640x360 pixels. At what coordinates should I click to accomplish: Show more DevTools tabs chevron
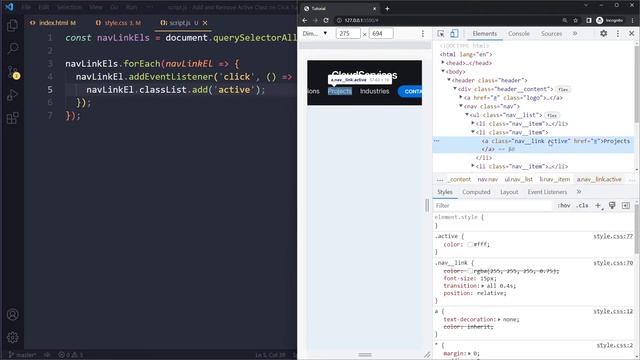[575, 34]
